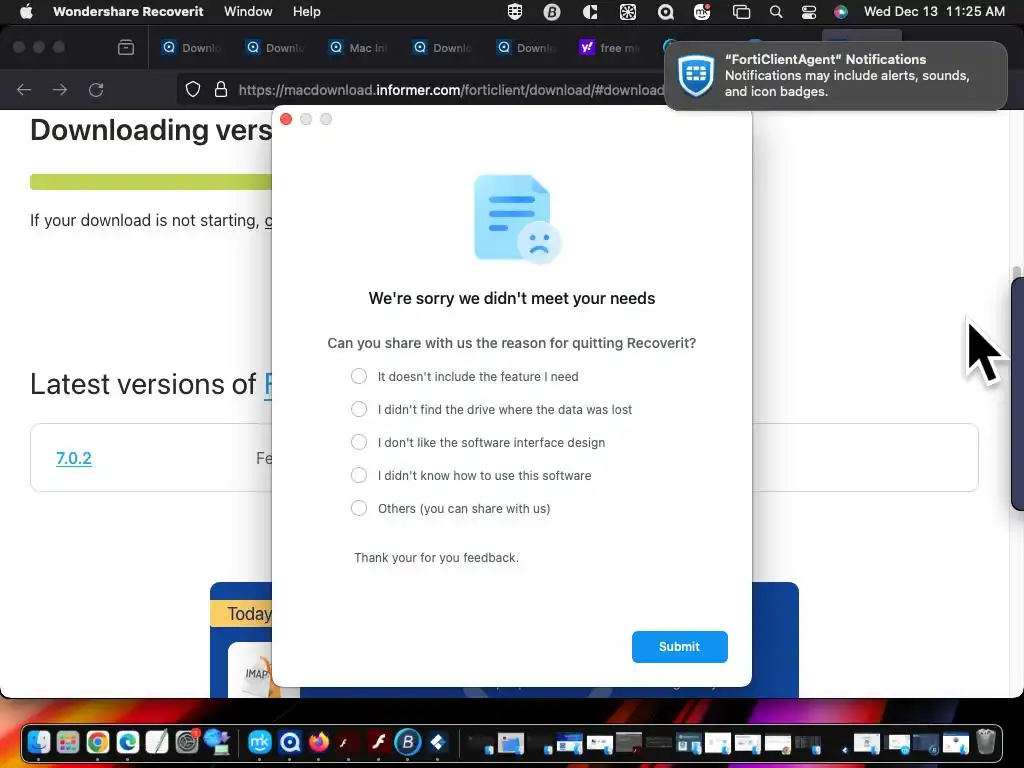Open Wondershare Recoverit icon in the Dock
The width and height of the screenshot is (1024, 768).
point(438,743)
